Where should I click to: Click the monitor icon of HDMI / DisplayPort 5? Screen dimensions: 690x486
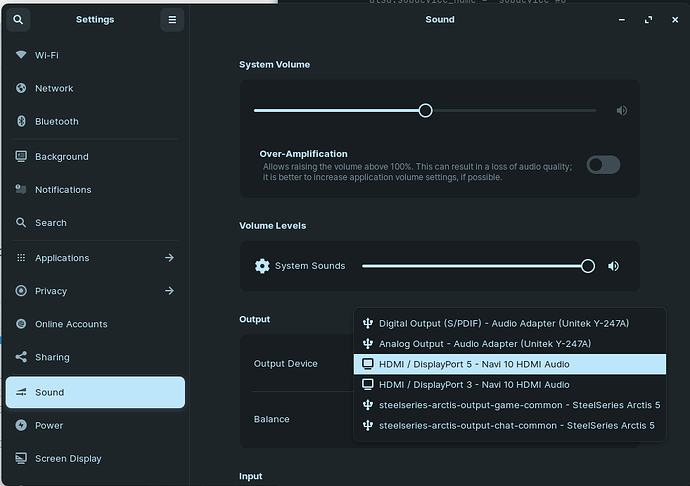click(367, 364)
